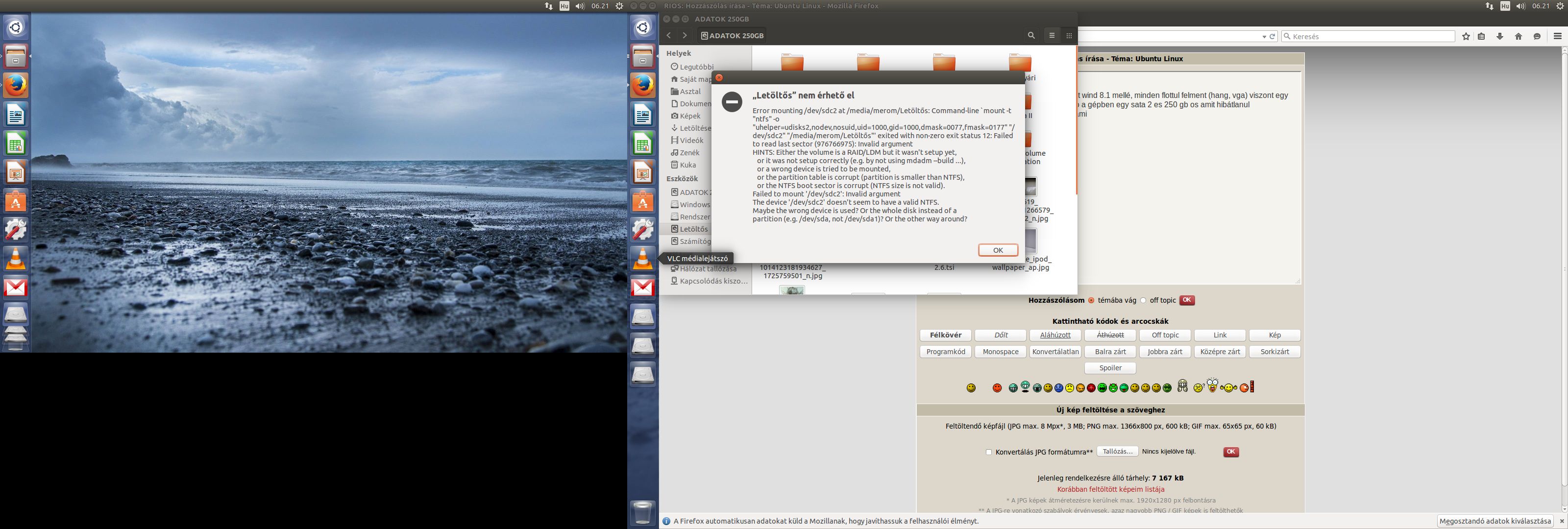Select the 'Letöltős' device in Files sidebar

689,229
